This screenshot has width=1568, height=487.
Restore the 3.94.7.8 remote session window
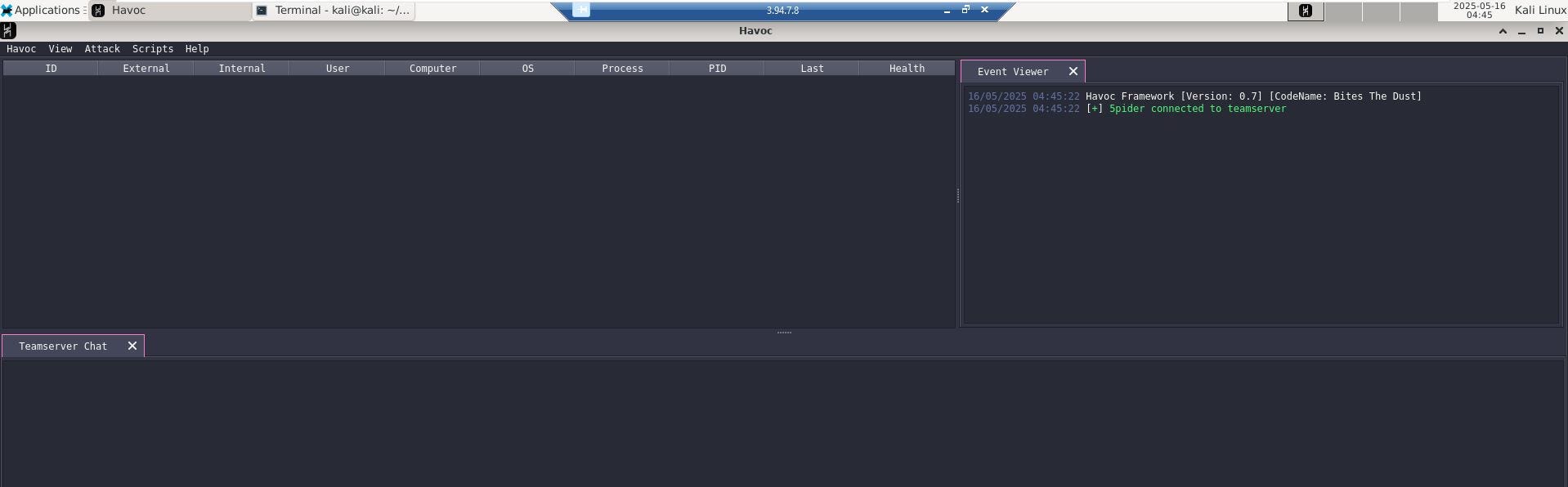965,10
